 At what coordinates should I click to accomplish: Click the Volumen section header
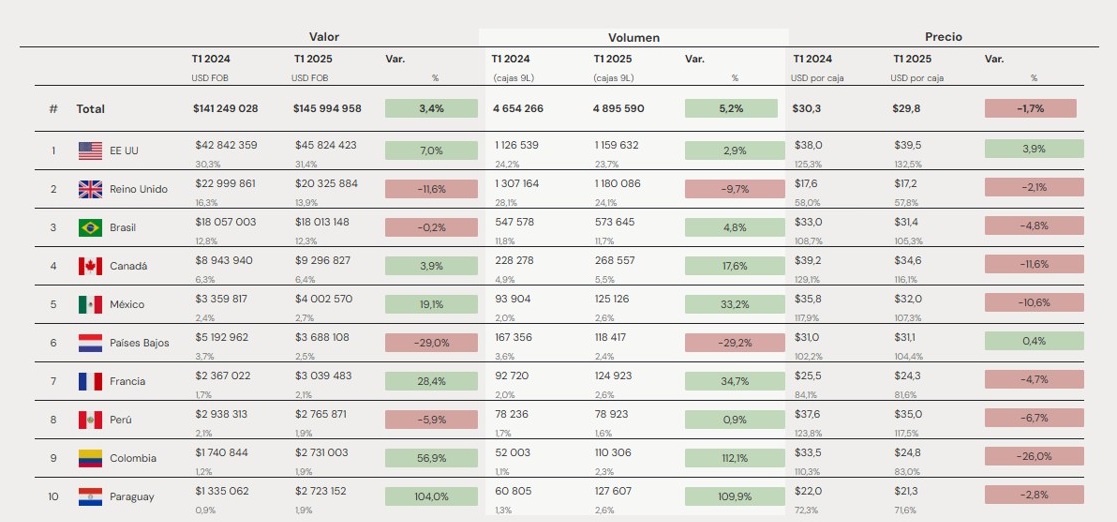tap(633, 38)
